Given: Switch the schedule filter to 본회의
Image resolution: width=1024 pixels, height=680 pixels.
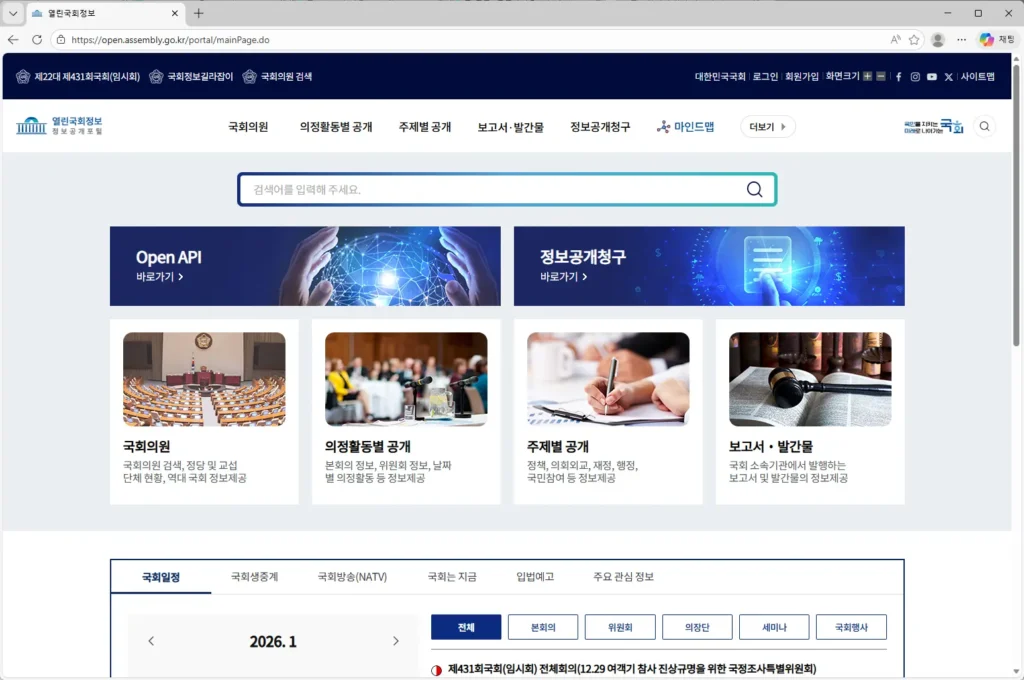Looking at the screenshot, I should (x=541, y=627).
